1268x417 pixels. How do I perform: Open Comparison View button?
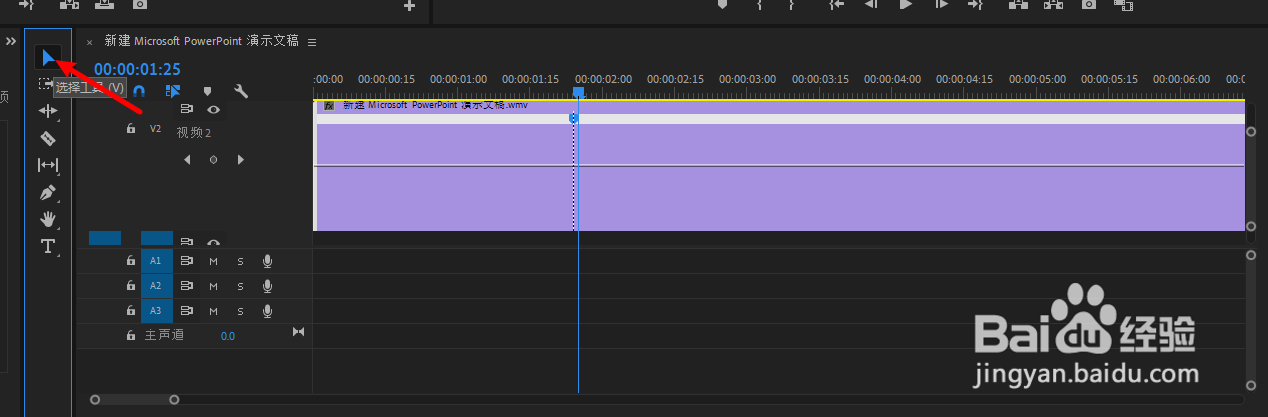click(1122, 5)
